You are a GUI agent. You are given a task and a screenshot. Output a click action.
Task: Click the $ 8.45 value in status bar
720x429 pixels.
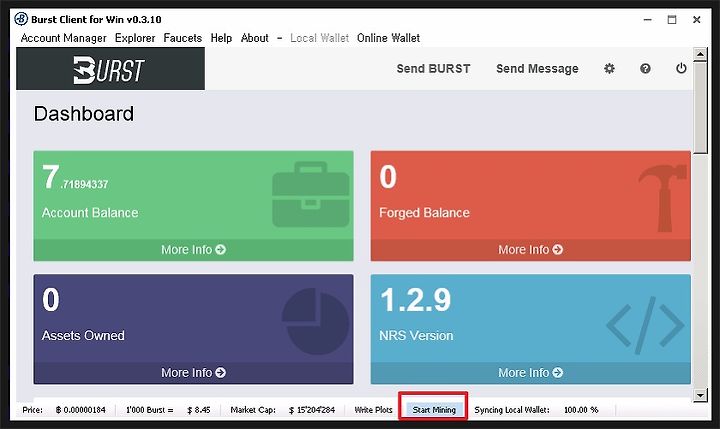[199, 410]
